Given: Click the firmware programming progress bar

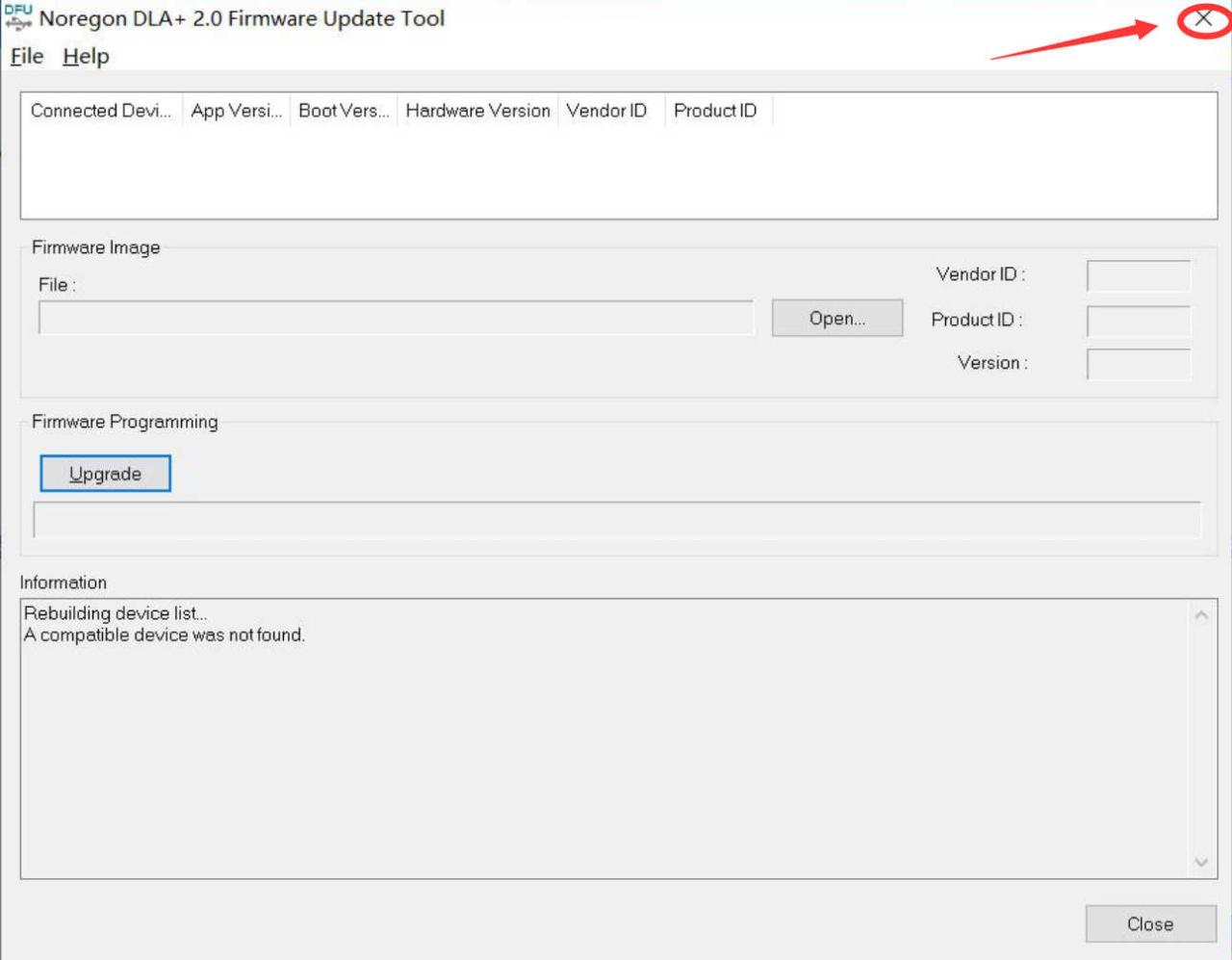Looking at the screenshot, I should pos(617,520).
